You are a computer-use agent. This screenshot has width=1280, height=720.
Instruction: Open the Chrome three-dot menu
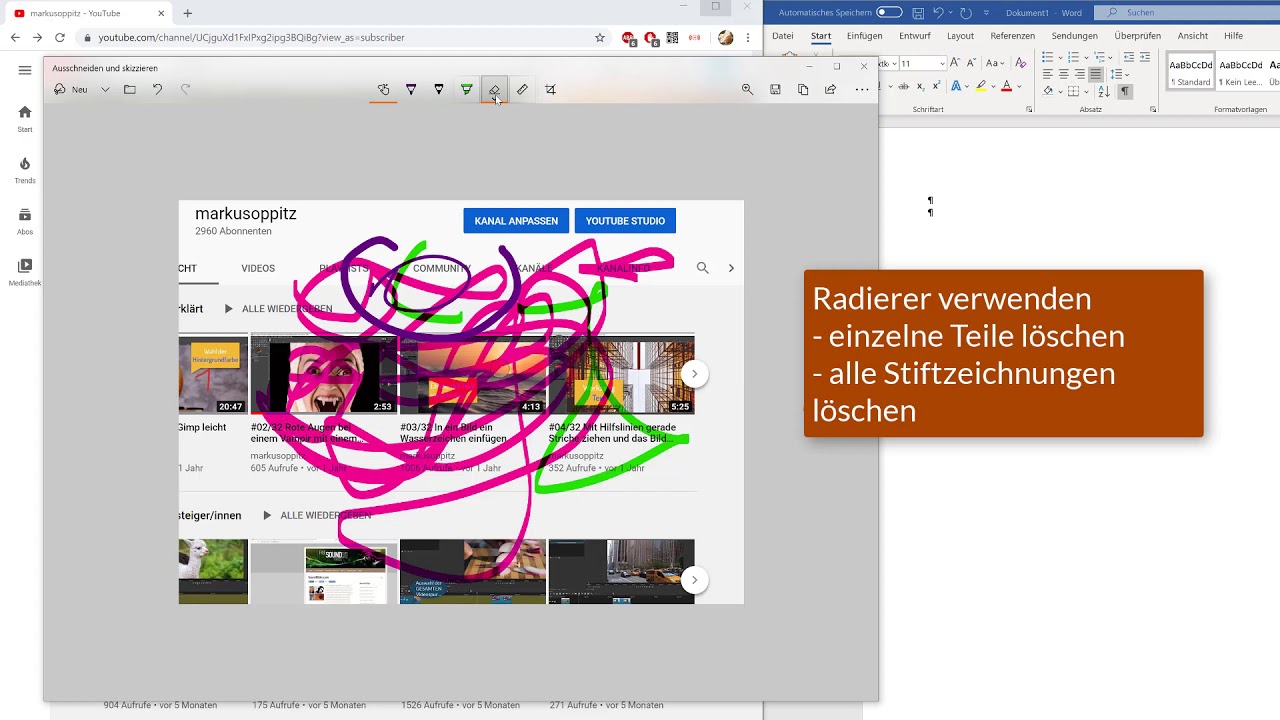(748, 37)
